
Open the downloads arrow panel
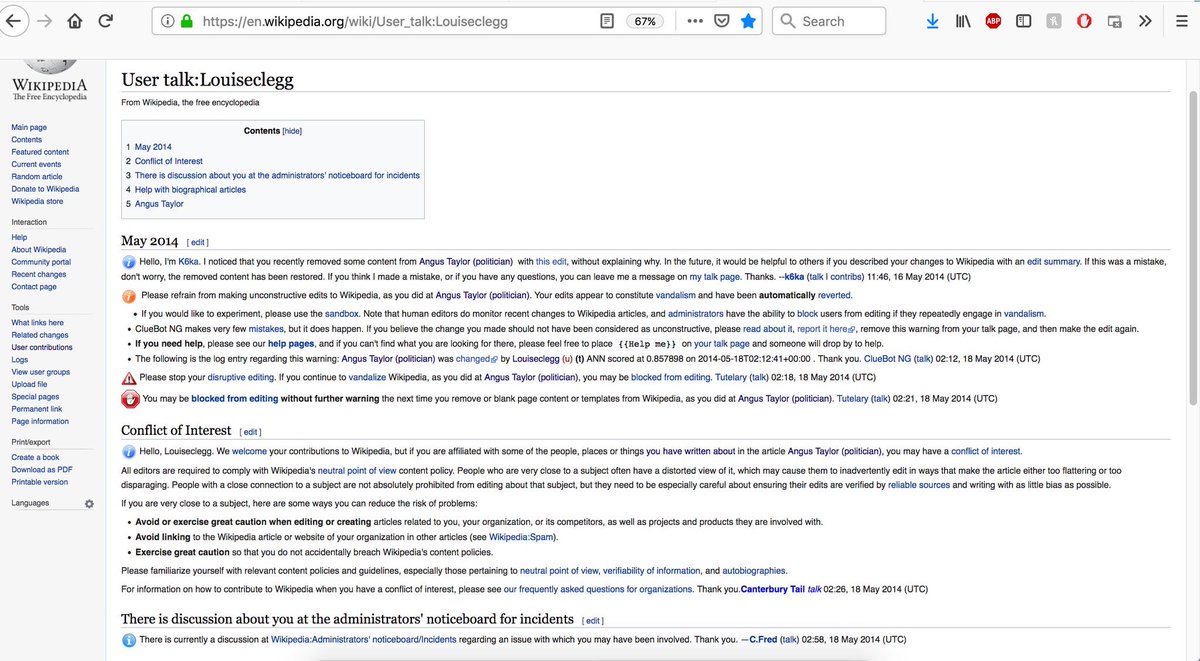coord(932,21)
